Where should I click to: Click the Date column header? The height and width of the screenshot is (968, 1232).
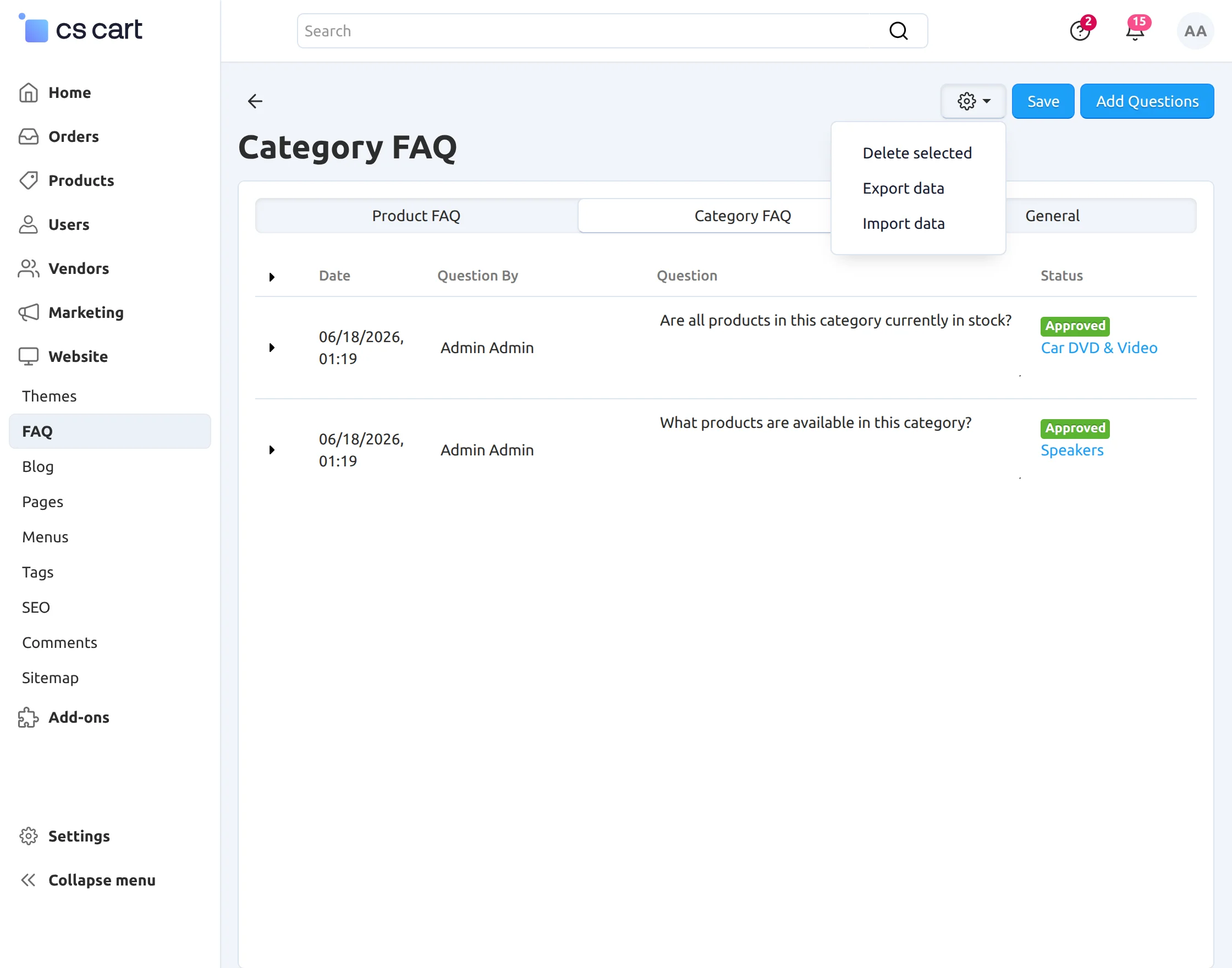[x=334, y=276]
